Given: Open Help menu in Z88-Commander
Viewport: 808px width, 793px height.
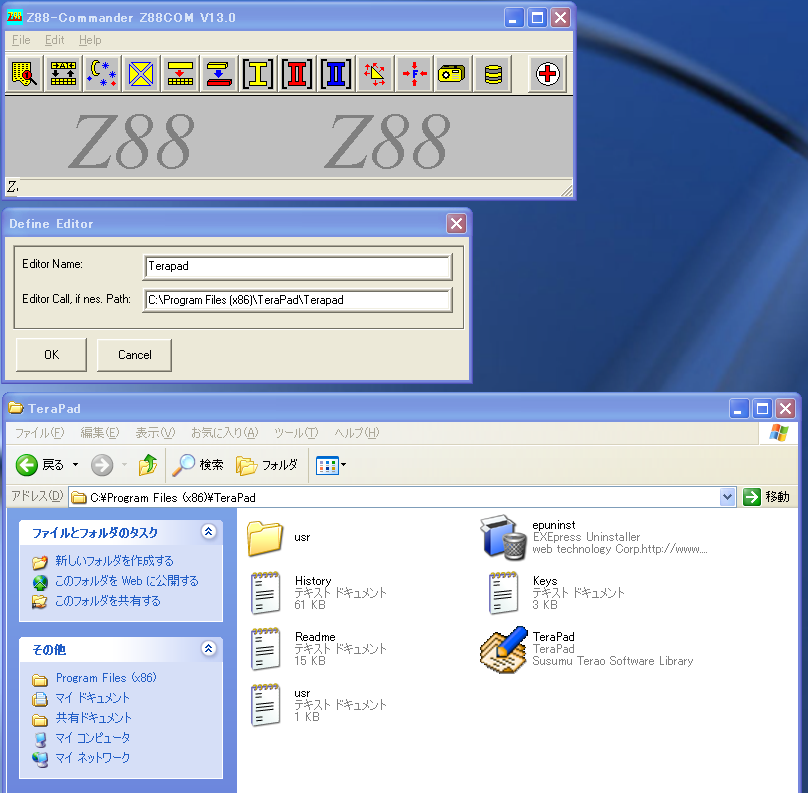Looking at the screenshot, I should coord(90,40).
